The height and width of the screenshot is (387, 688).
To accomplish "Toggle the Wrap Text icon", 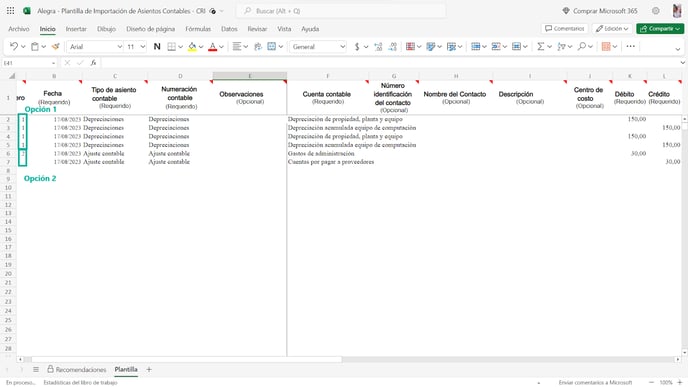I will 258,47.
